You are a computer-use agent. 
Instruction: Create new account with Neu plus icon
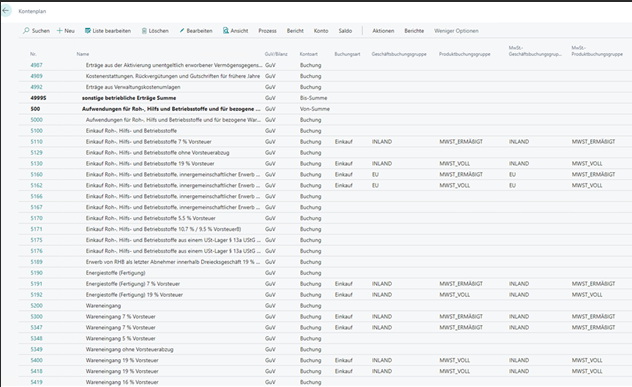click(60, 31)
